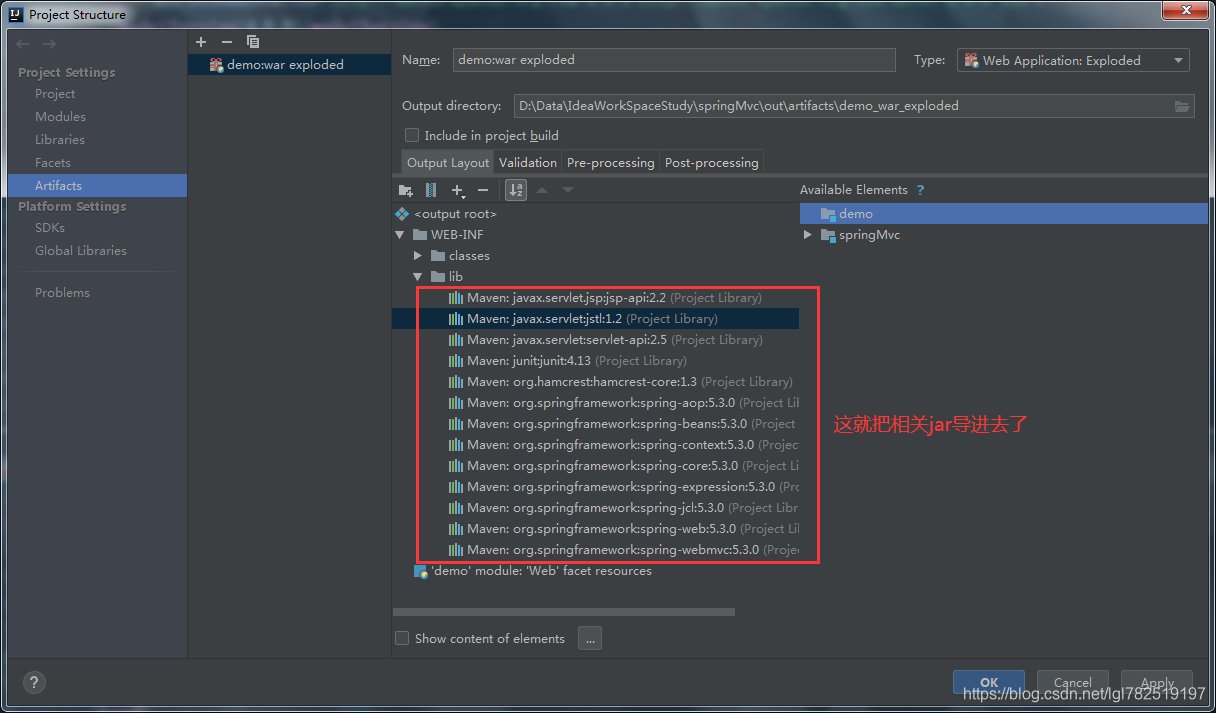This screenshot has width=1216, height=713.
Task: Open the Pre-processing tab
Action: 610,163
